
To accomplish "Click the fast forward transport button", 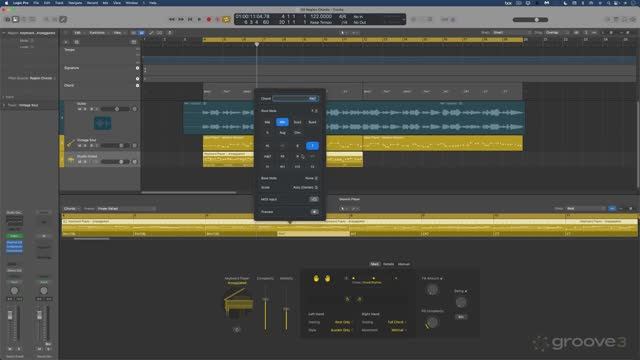I will [x=181, y=19].
